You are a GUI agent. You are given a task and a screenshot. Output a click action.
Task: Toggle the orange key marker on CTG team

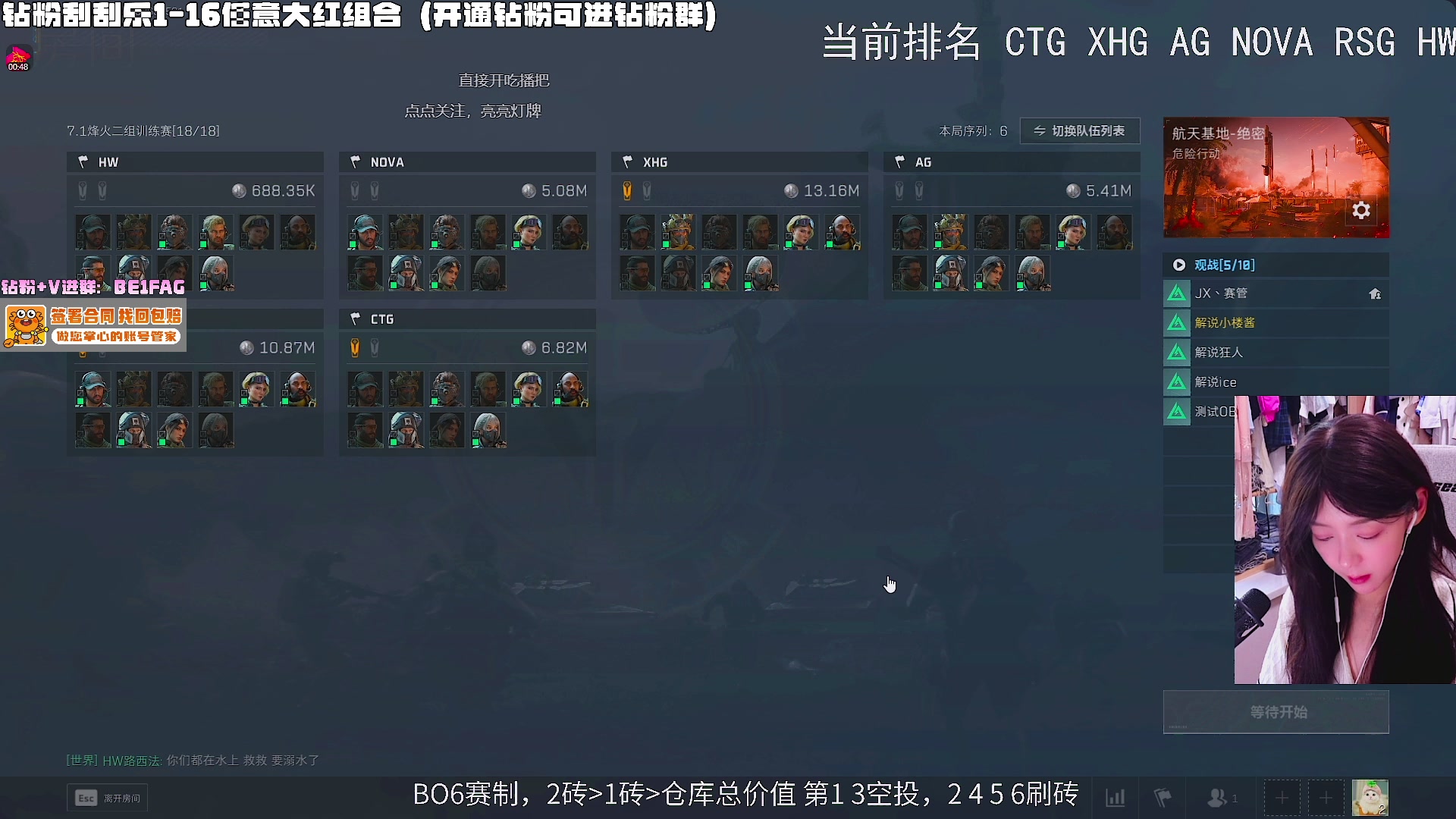(x=354, y=347)
